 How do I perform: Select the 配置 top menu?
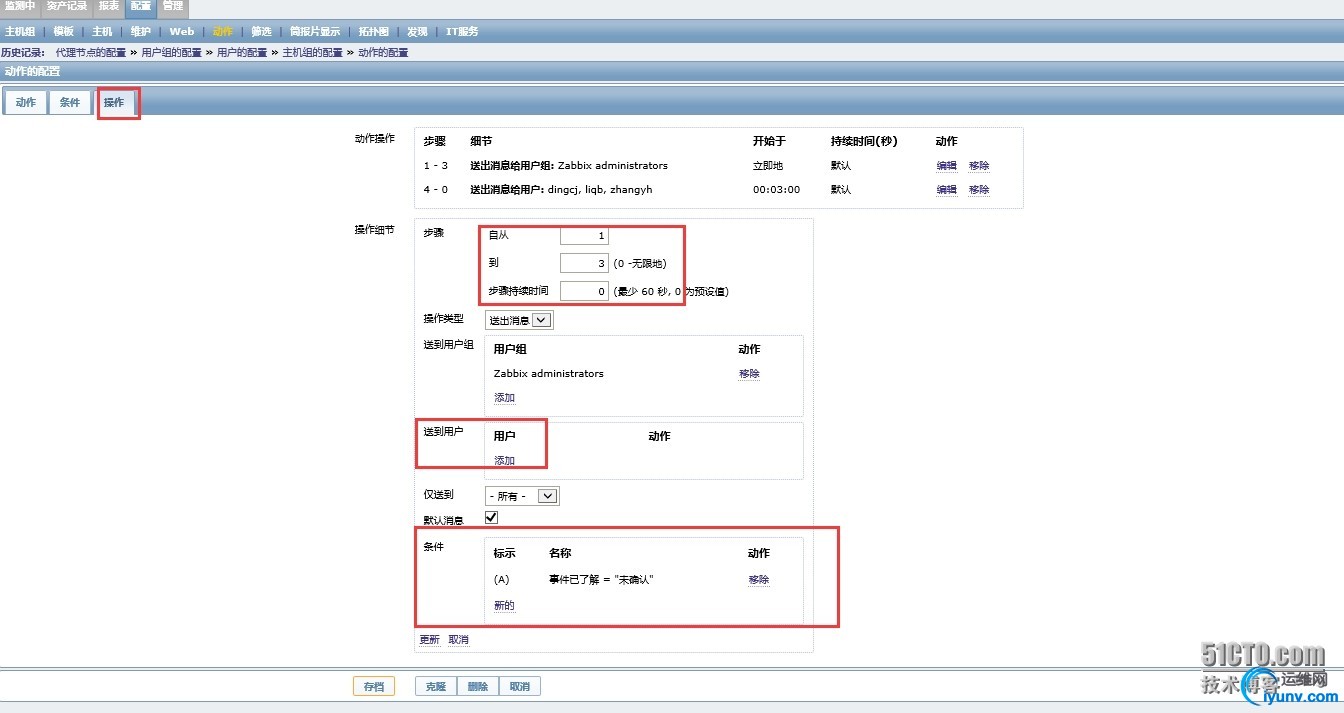pyautogui.click(x=141, y=6)
